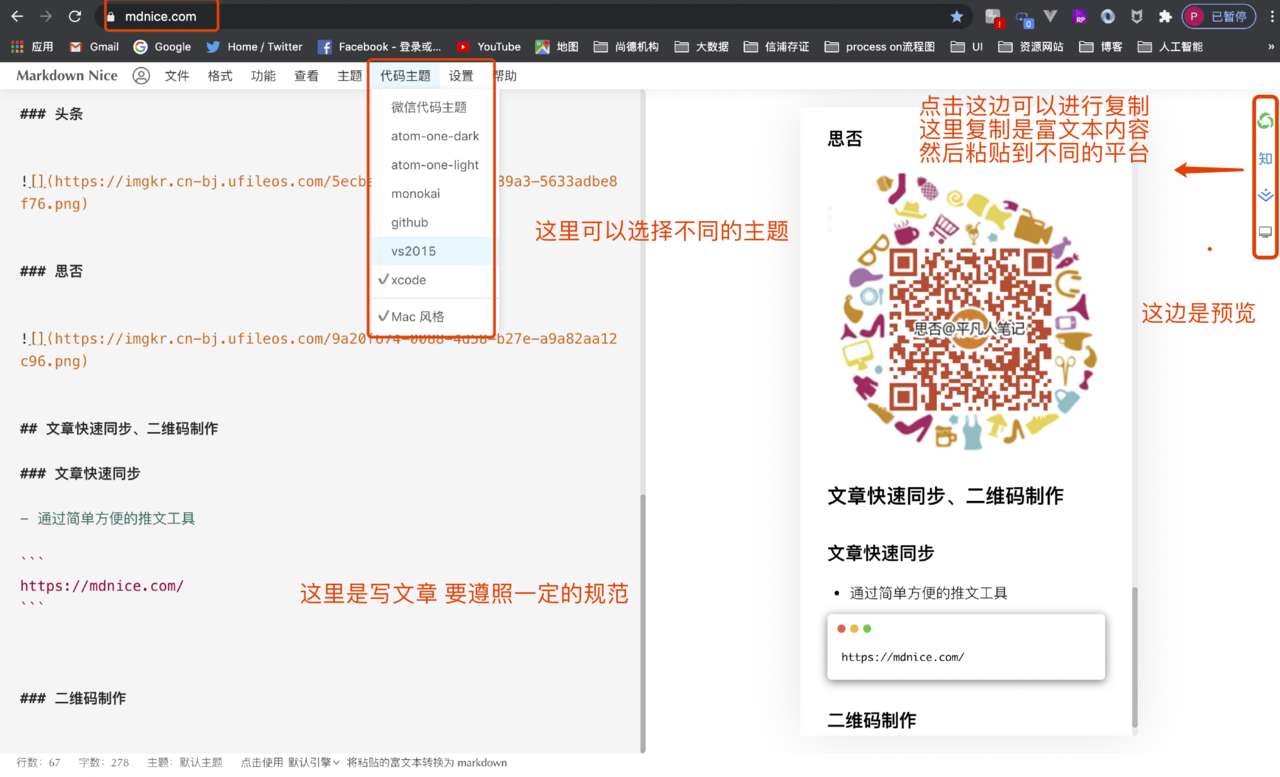
Task: Choose the vs2015 code theme
Action: tap(413, 251)
